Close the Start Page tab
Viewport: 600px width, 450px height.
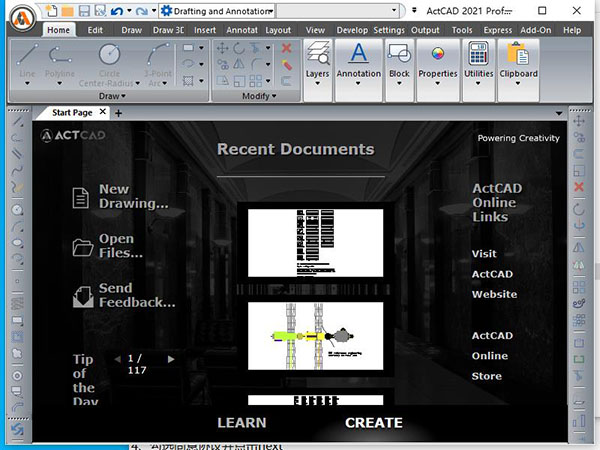point(103,112)
